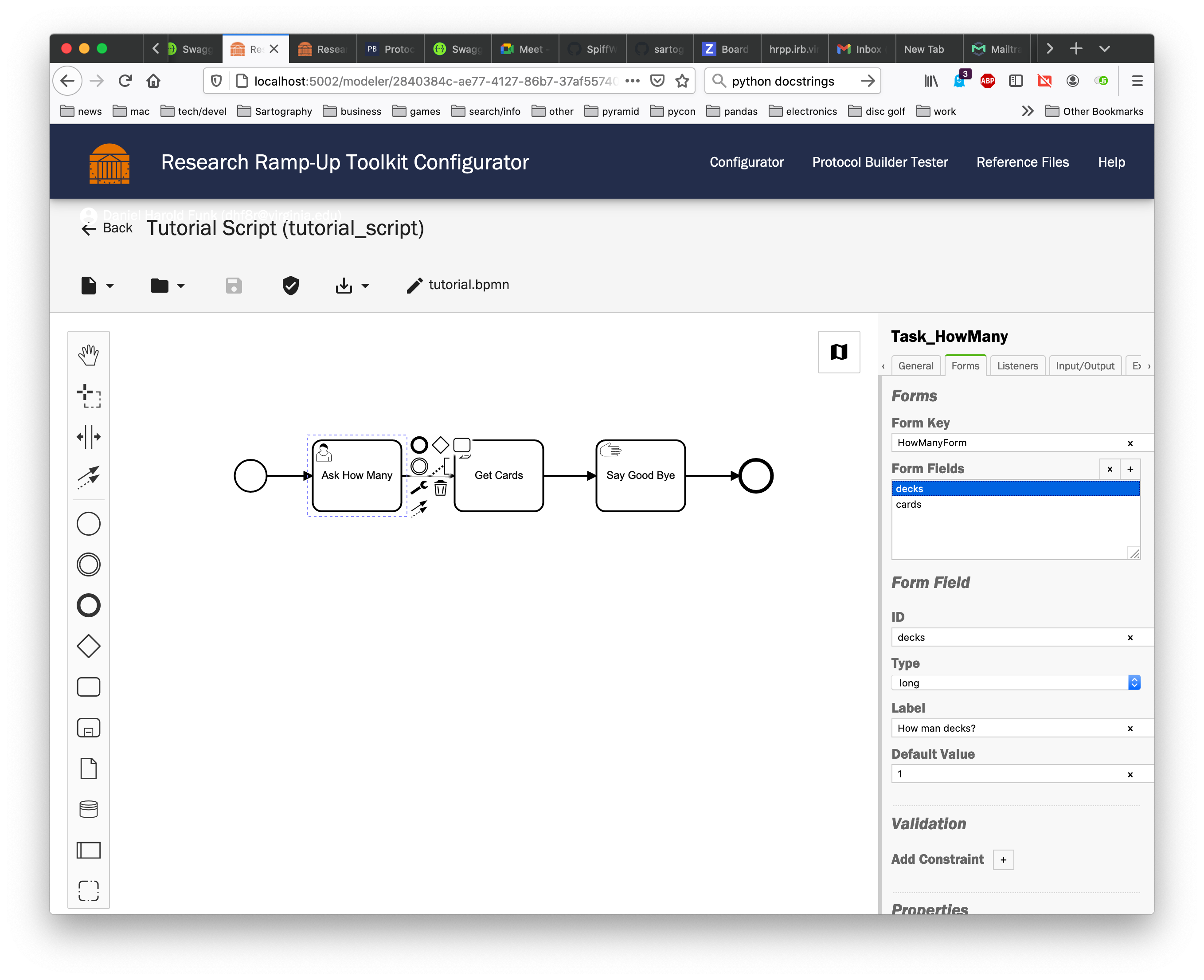
Task: Open Protocol Builder Tester page
Action: (x=880, y=162)
